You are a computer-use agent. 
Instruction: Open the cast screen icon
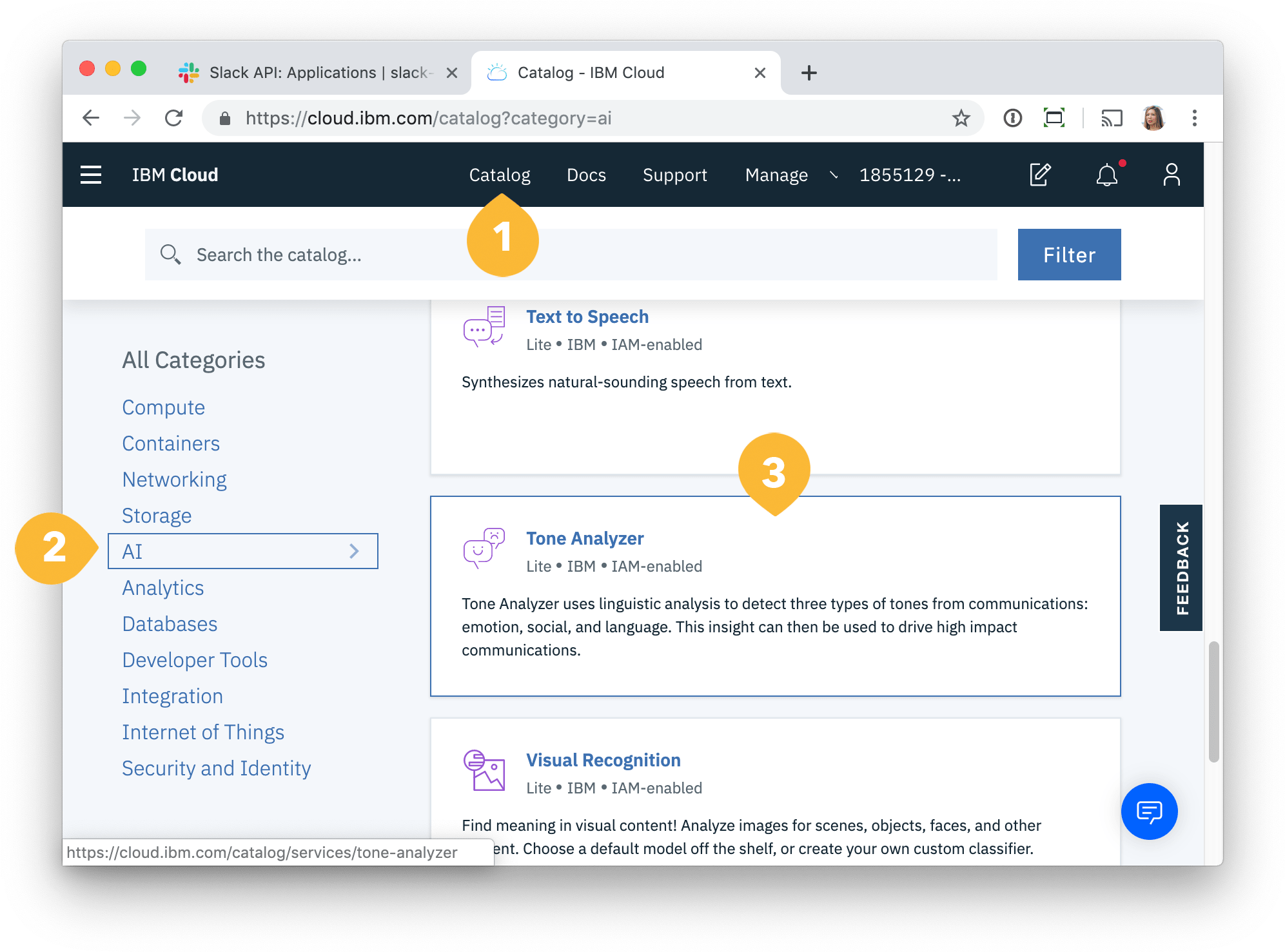pos(1112,118)
